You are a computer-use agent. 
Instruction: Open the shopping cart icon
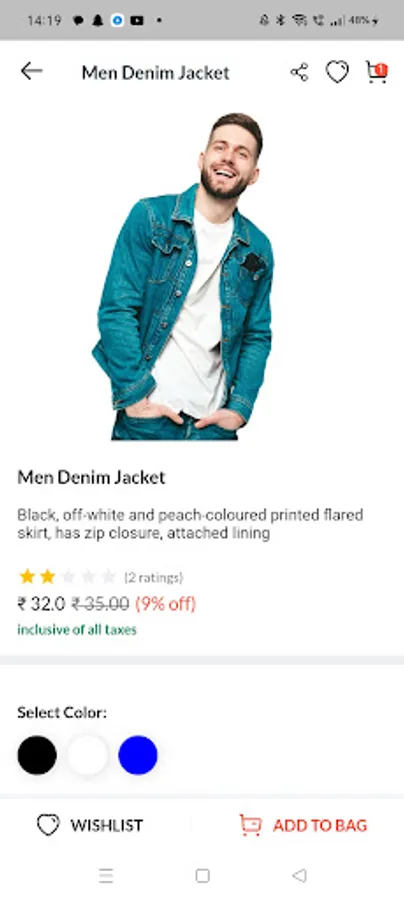376,72
